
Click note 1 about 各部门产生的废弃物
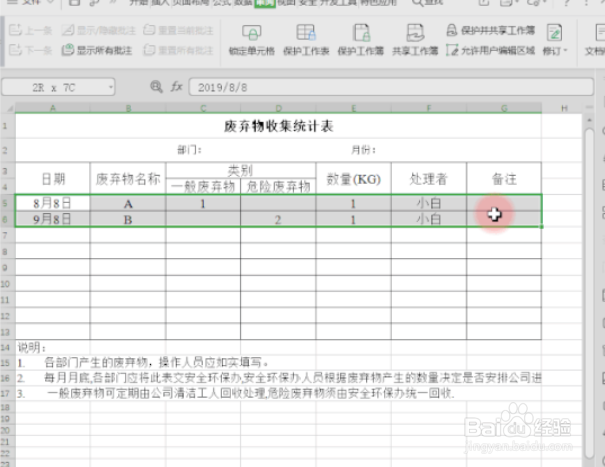click(144, 362)
